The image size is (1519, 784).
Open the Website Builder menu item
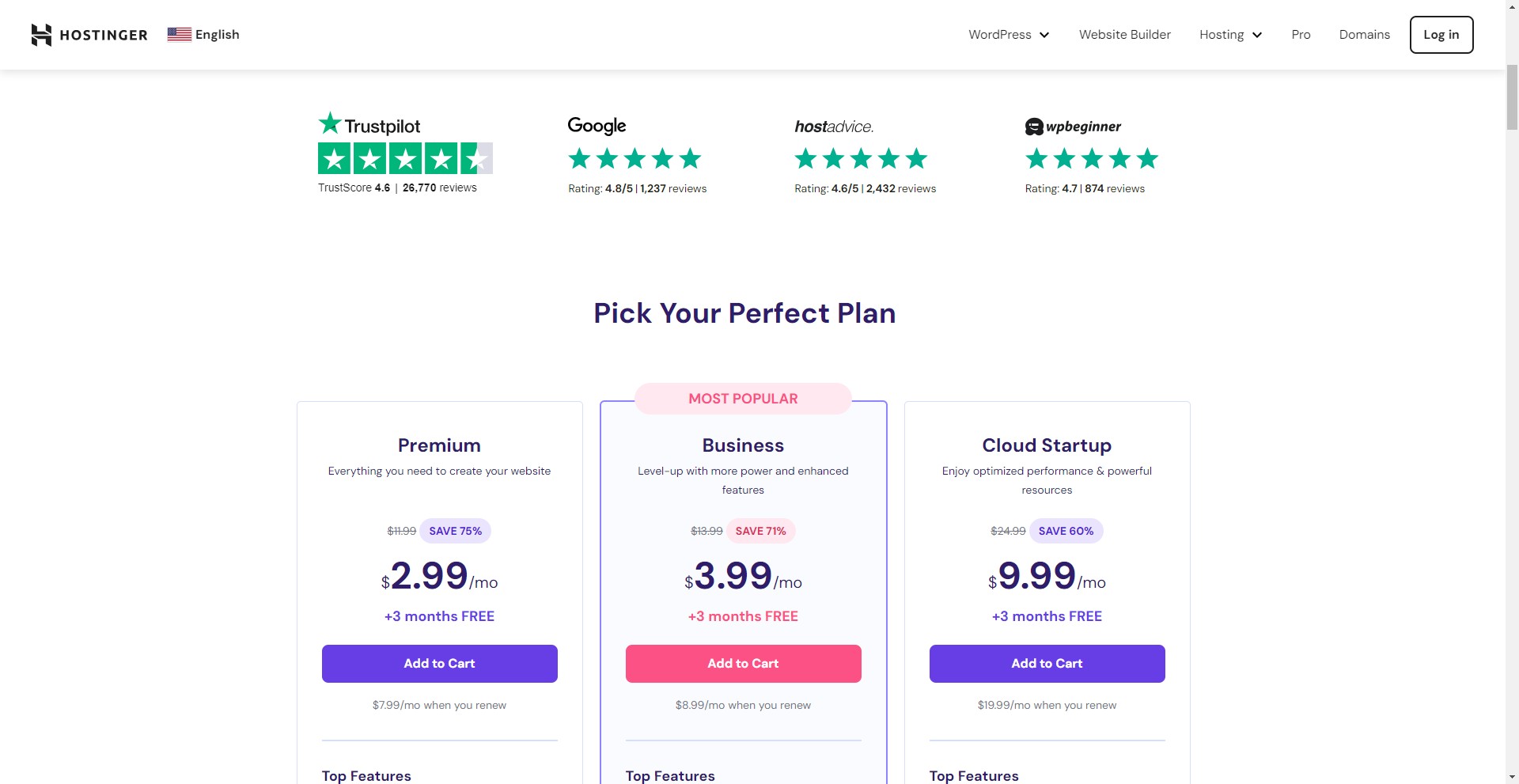pos(1124,35)
